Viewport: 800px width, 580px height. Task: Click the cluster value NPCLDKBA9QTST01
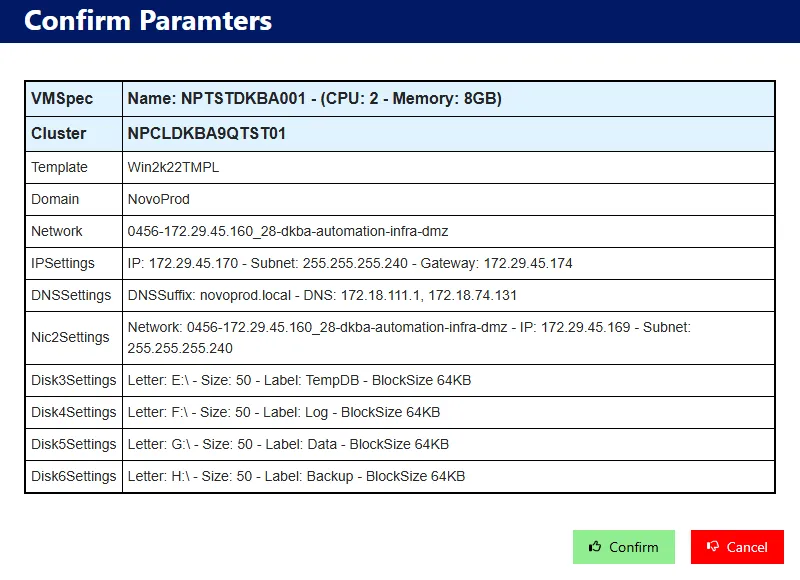pos(206,133)
